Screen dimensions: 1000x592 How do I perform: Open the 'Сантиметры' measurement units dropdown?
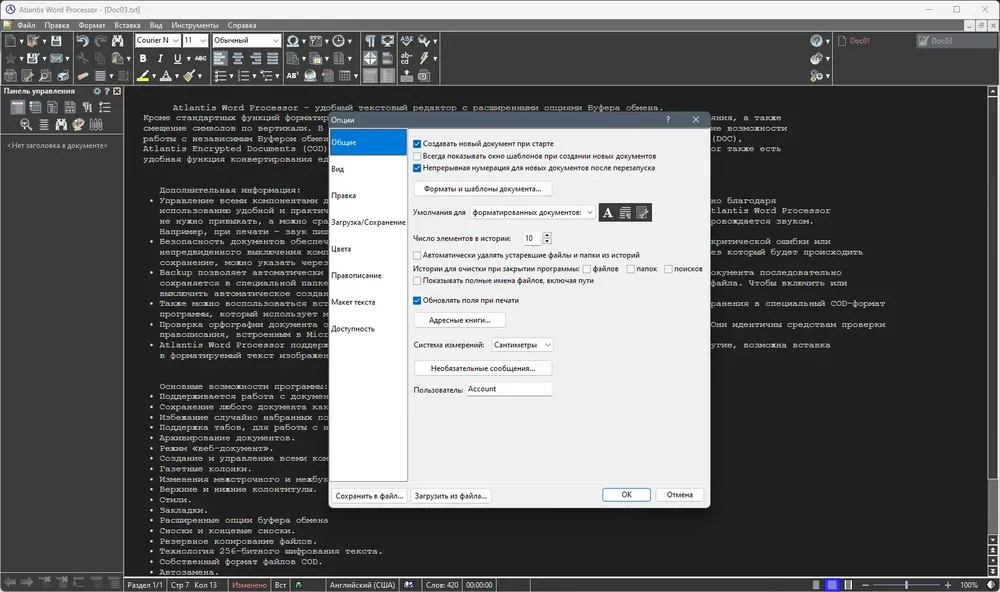(522, 344)
